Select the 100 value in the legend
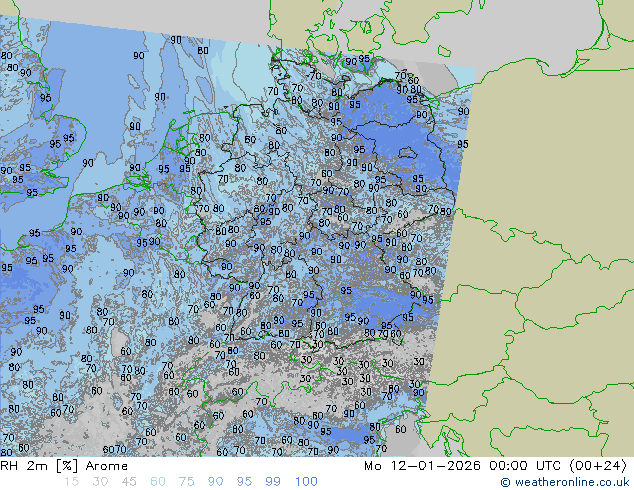This screenshot has width=634, height=490. [306, 482]
